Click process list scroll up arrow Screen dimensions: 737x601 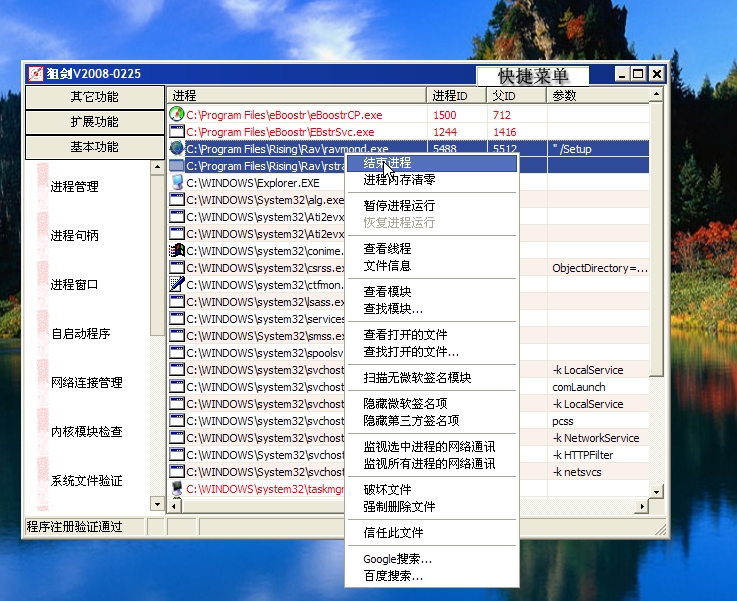pos(656,94)
